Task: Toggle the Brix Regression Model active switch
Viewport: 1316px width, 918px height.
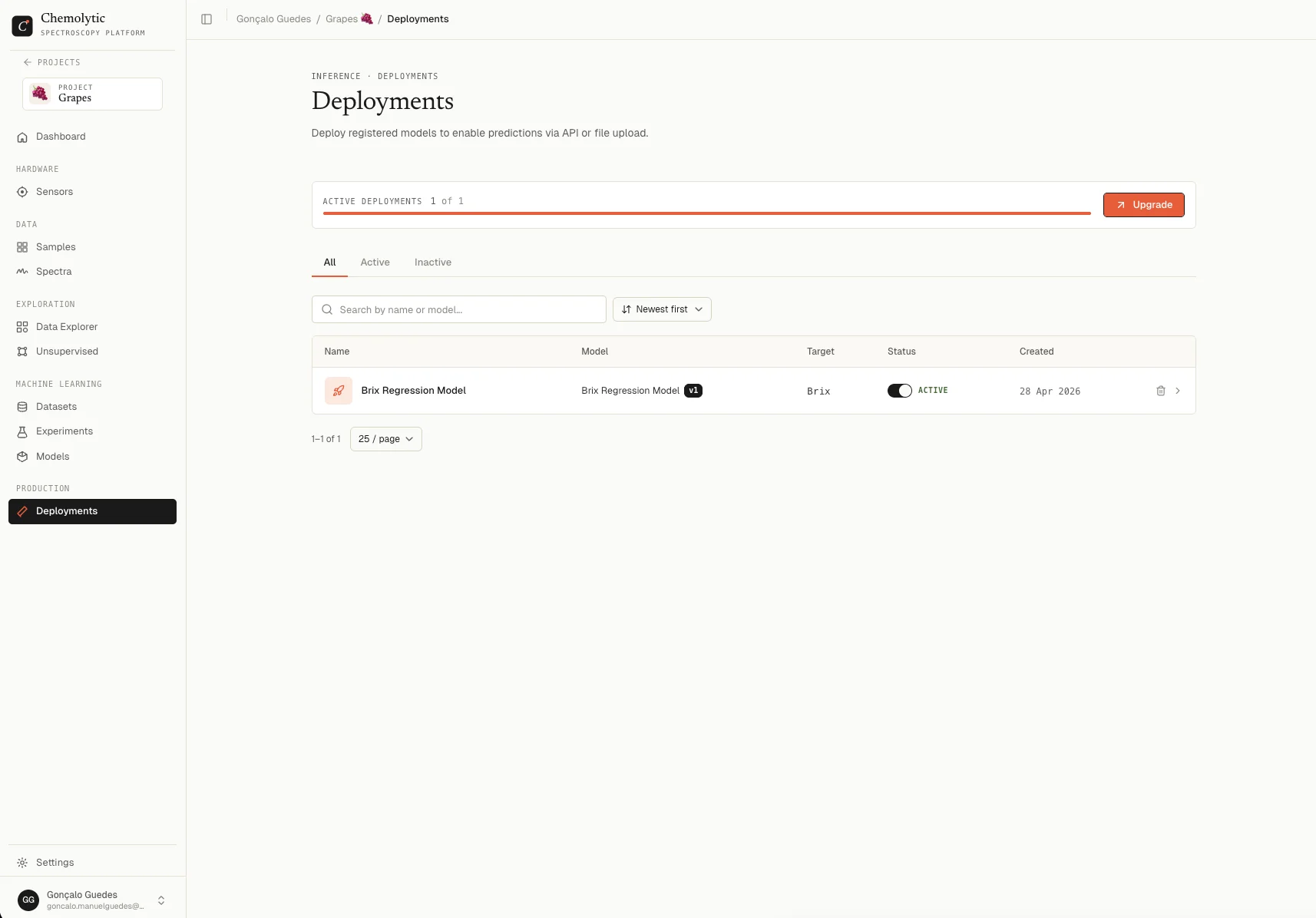Action: coord(900,391)
